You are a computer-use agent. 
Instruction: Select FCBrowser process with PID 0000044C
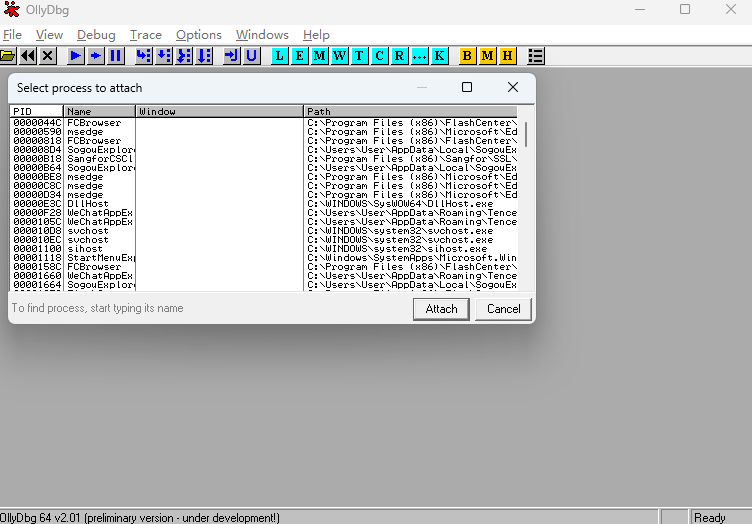point(264,123)
